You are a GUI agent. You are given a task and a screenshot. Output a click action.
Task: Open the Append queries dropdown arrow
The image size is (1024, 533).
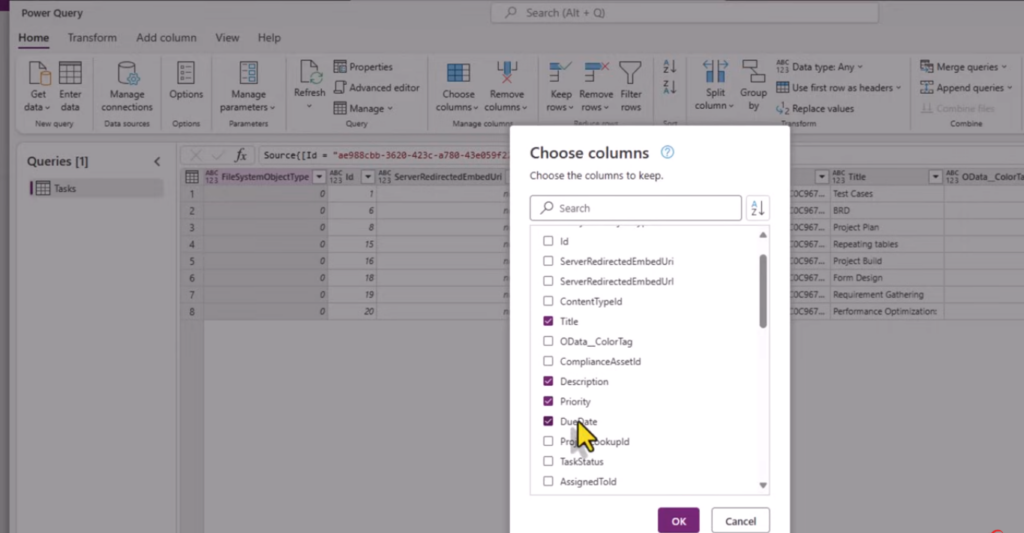pyautogui.click(x=1010, y=88)
